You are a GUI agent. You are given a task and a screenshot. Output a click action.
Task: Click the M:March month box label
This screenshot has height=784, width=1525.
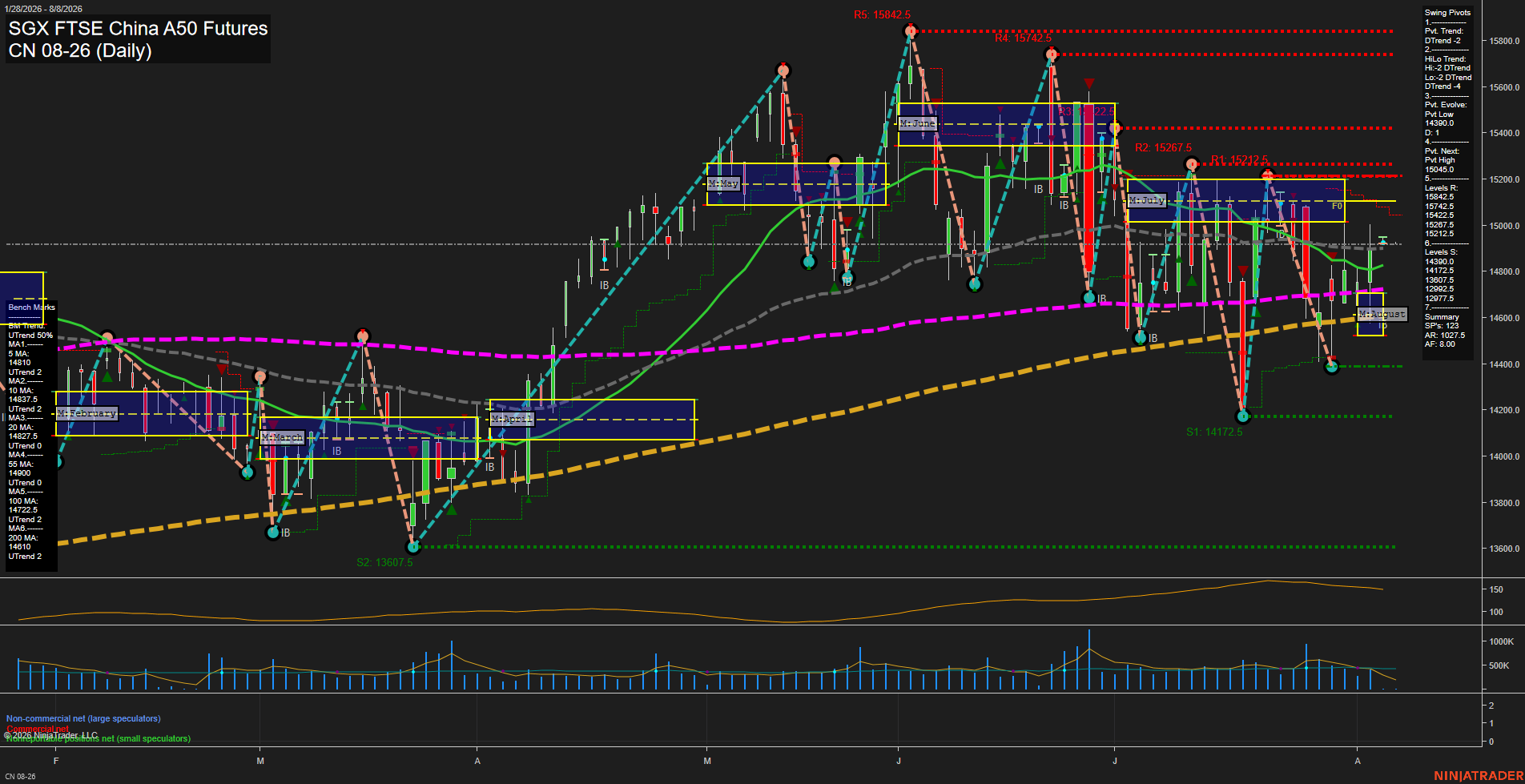[283, 437]
